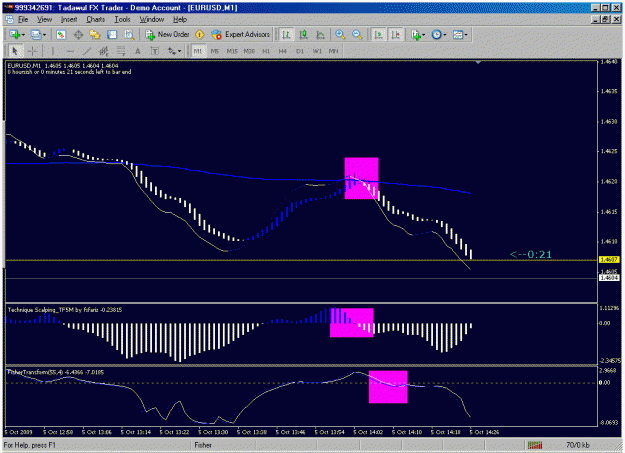Open the Templates dropdown arrow

(x=466, y=35)
